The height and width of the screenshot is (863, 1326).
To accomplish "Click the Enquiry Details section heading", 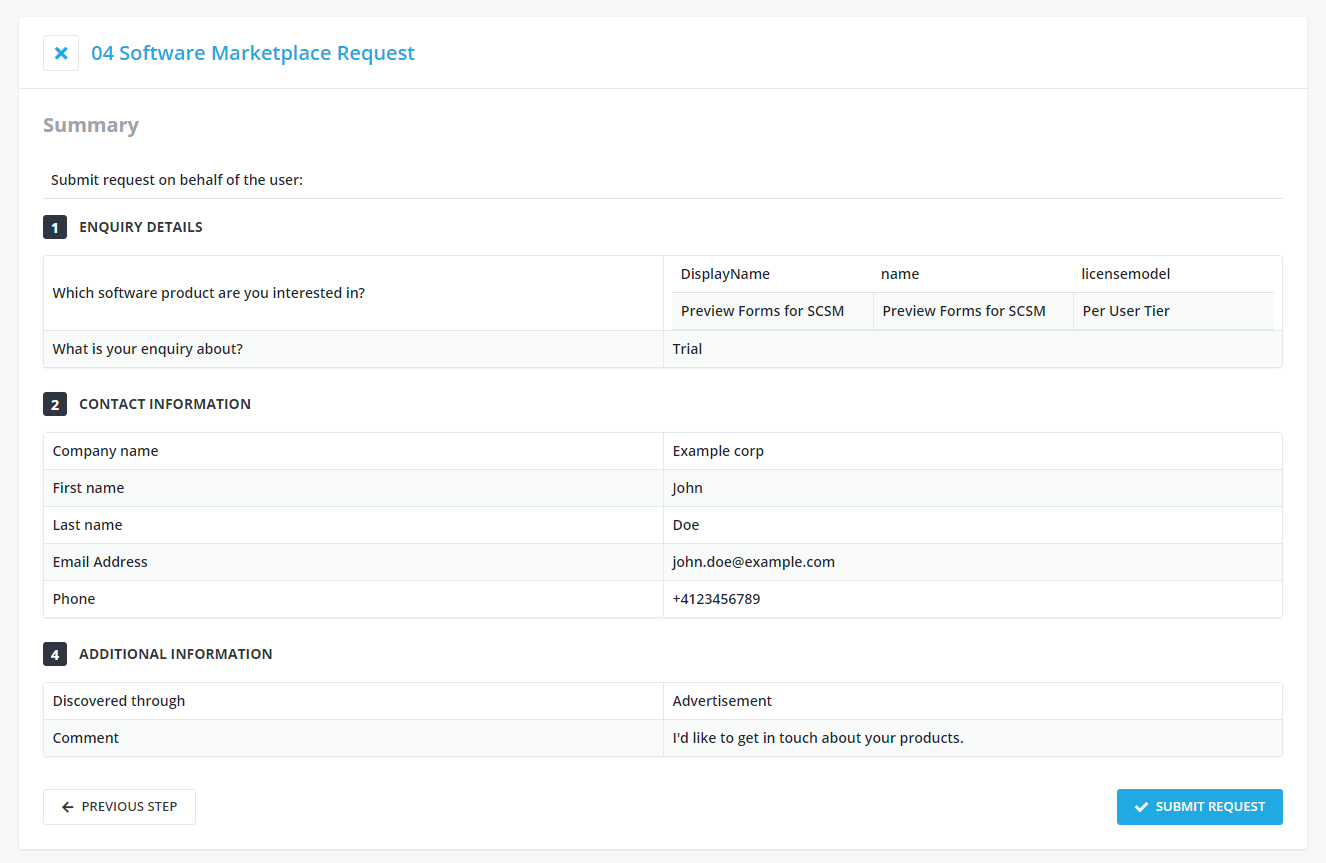I will click(141, 227).
